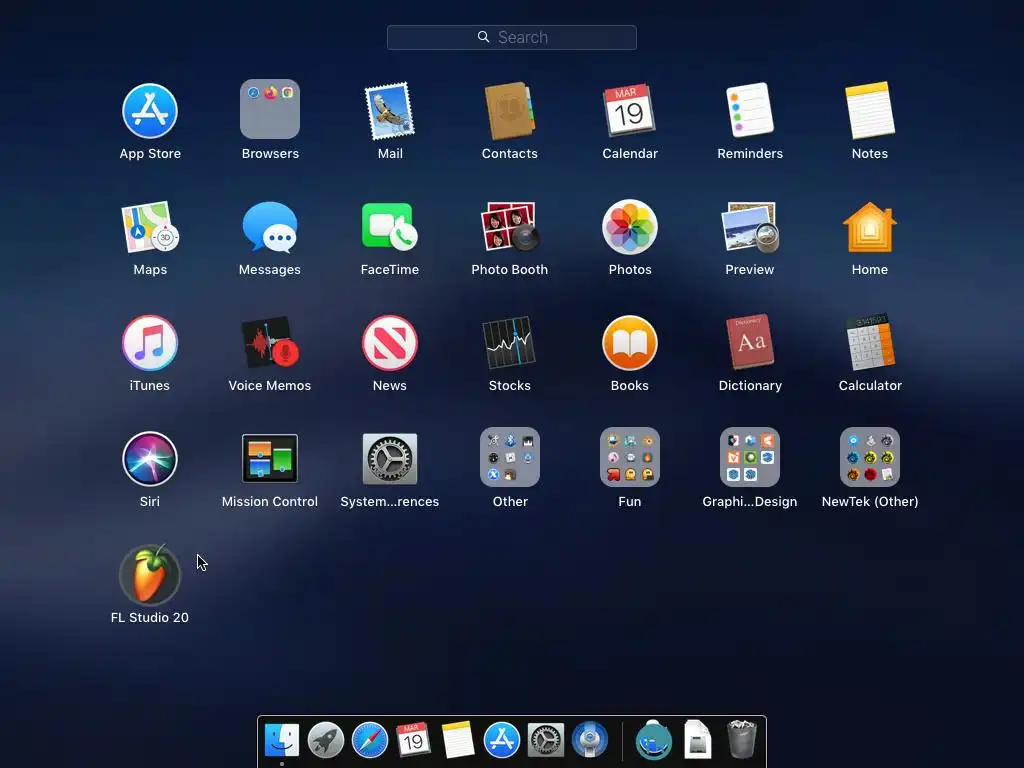Open the Stocks app
Viewport: 1024px width, 768px height.
coord(509,343)
